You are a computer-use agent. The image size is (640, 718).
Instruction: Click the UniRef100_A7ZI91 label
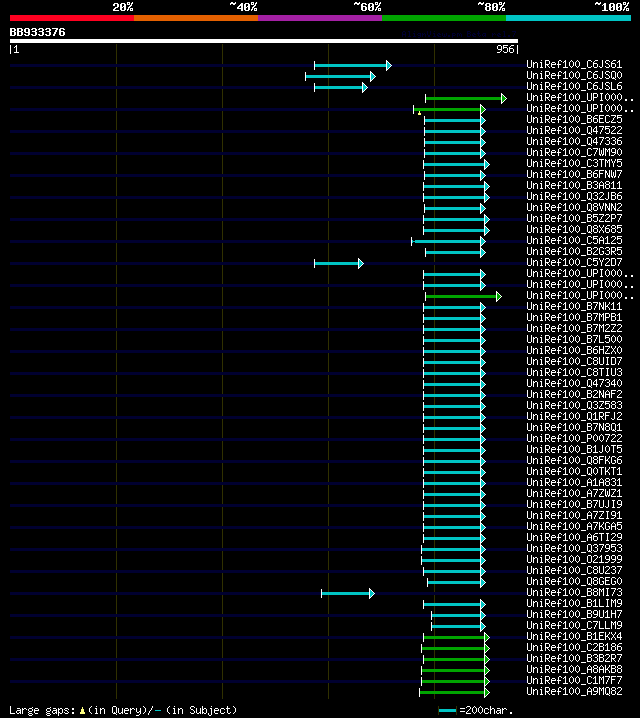(x=574, y=515)
